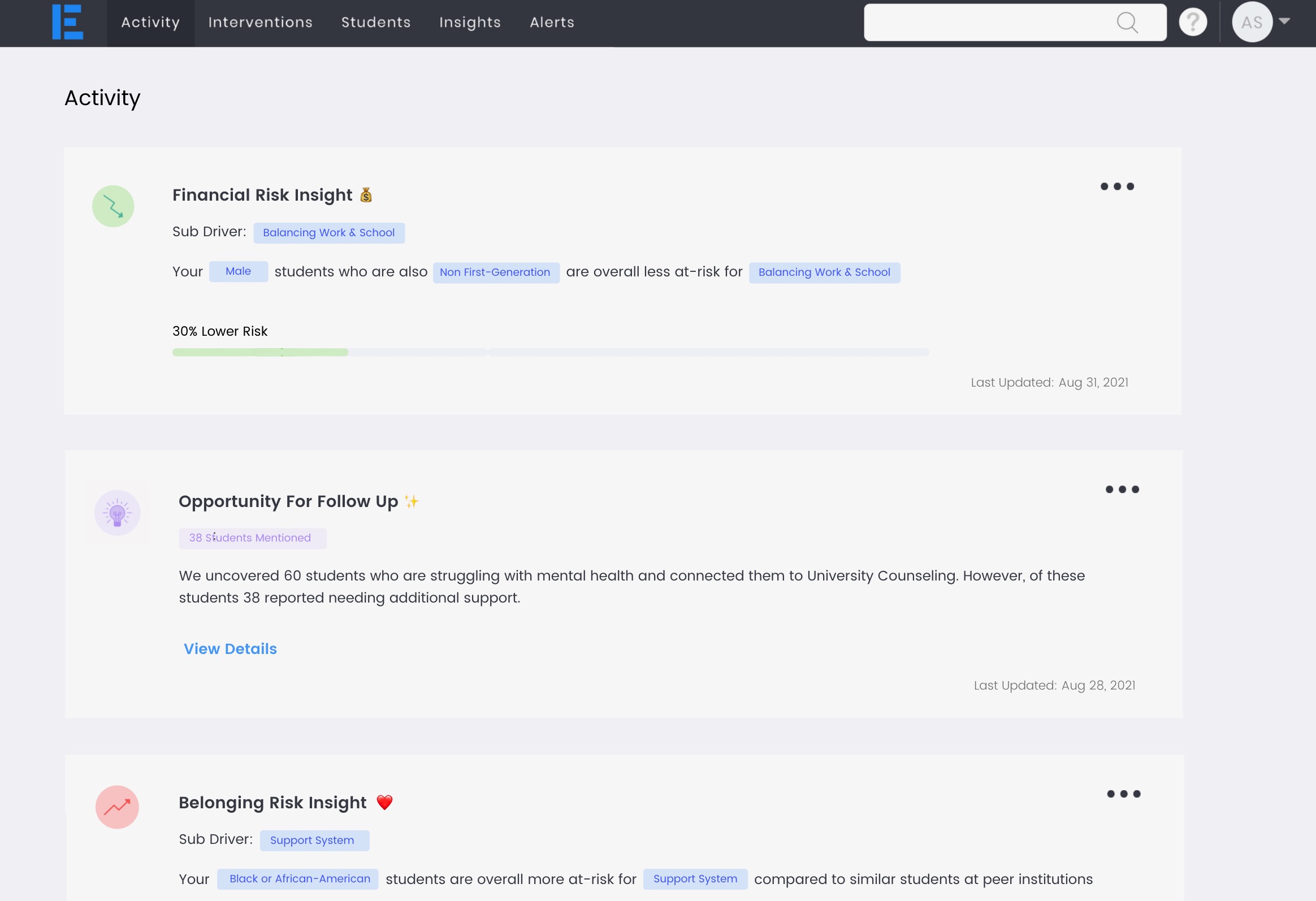Click the purple lightbulb icon

117,513
